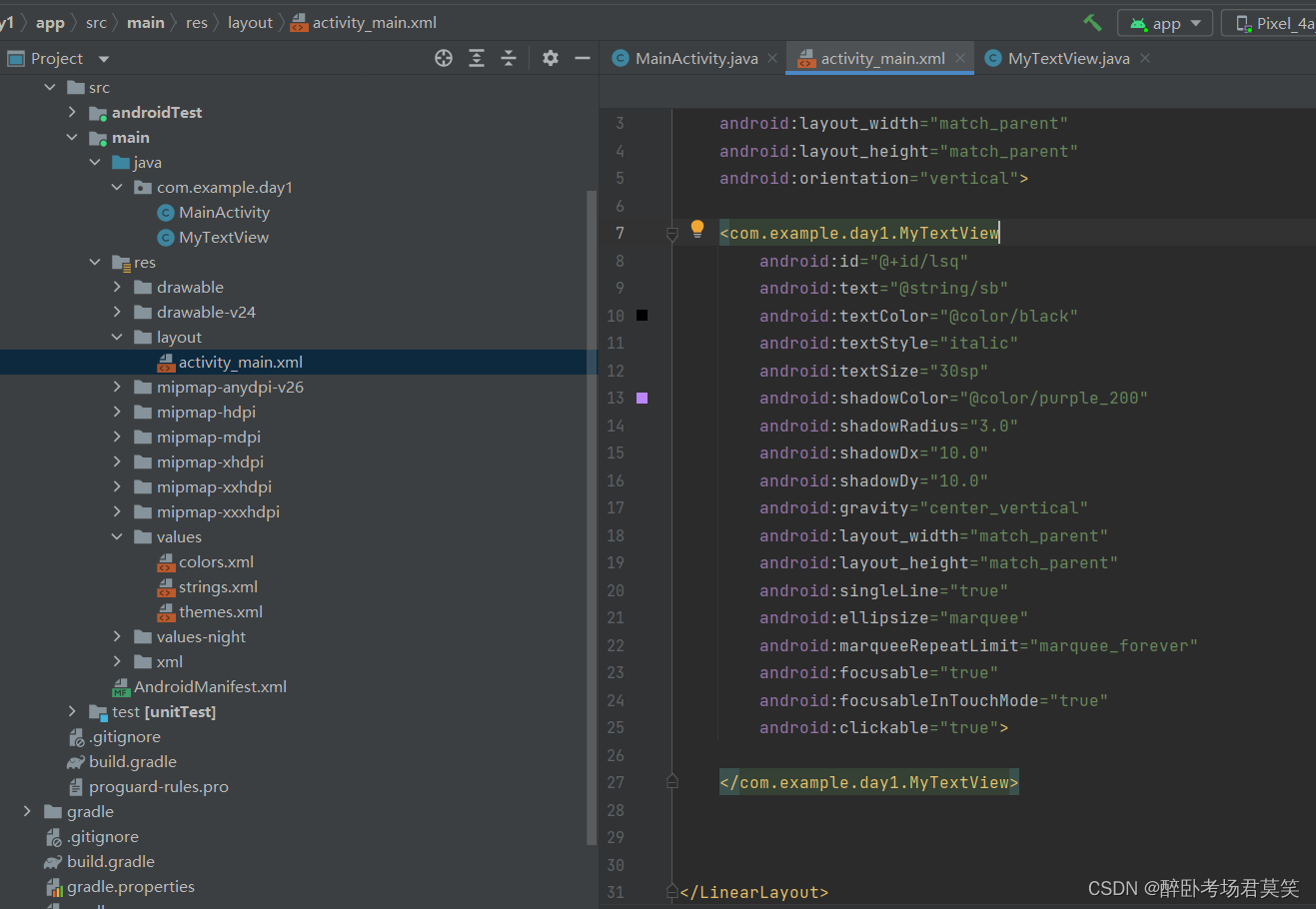Close the MainActivity.java tab
Screen dimensions: 1316x909
pyautogui.click(x=772, y=58)
